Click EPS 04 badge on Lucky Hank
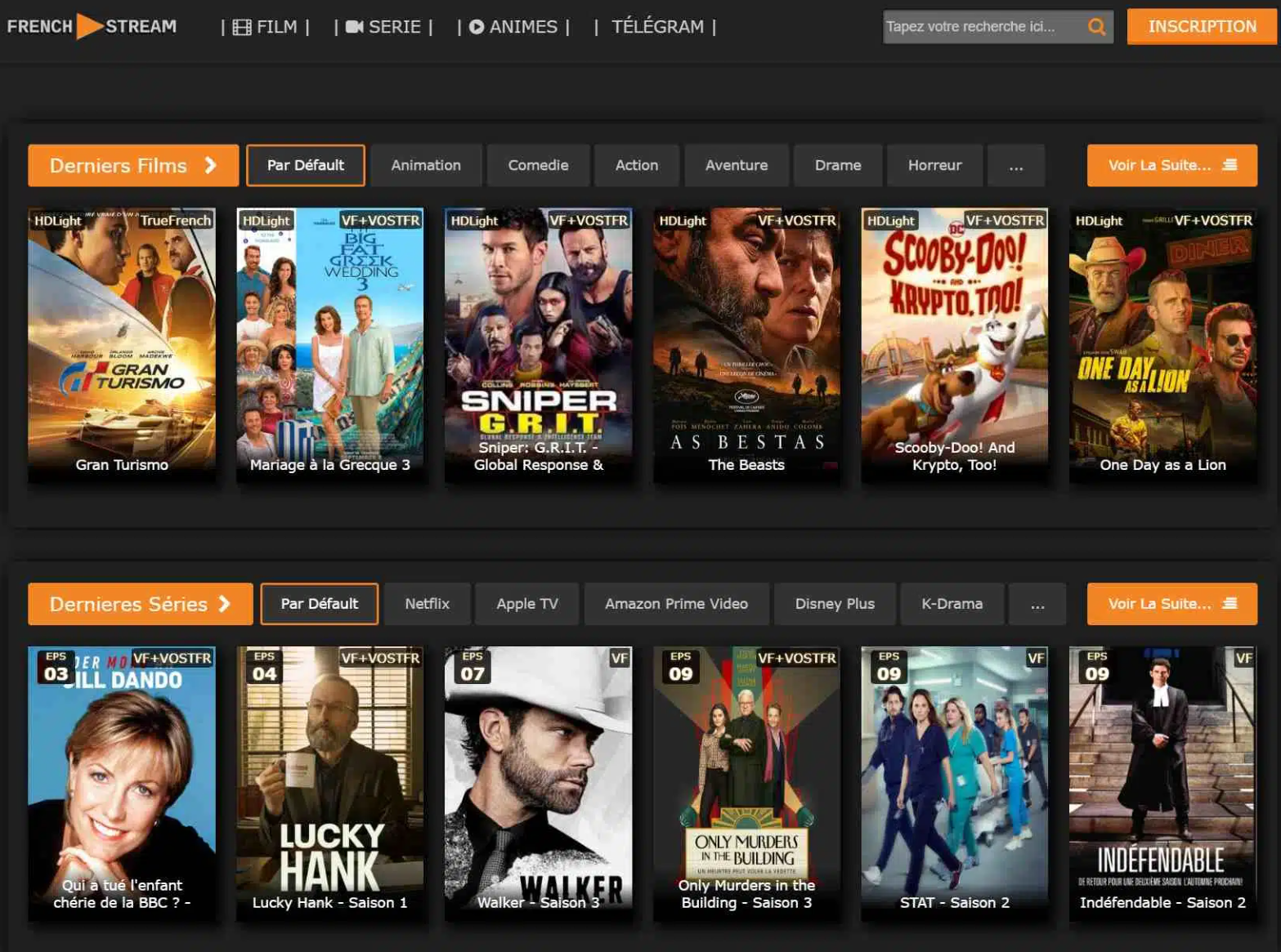1281x952 pixels. click(x=265, y=667)
